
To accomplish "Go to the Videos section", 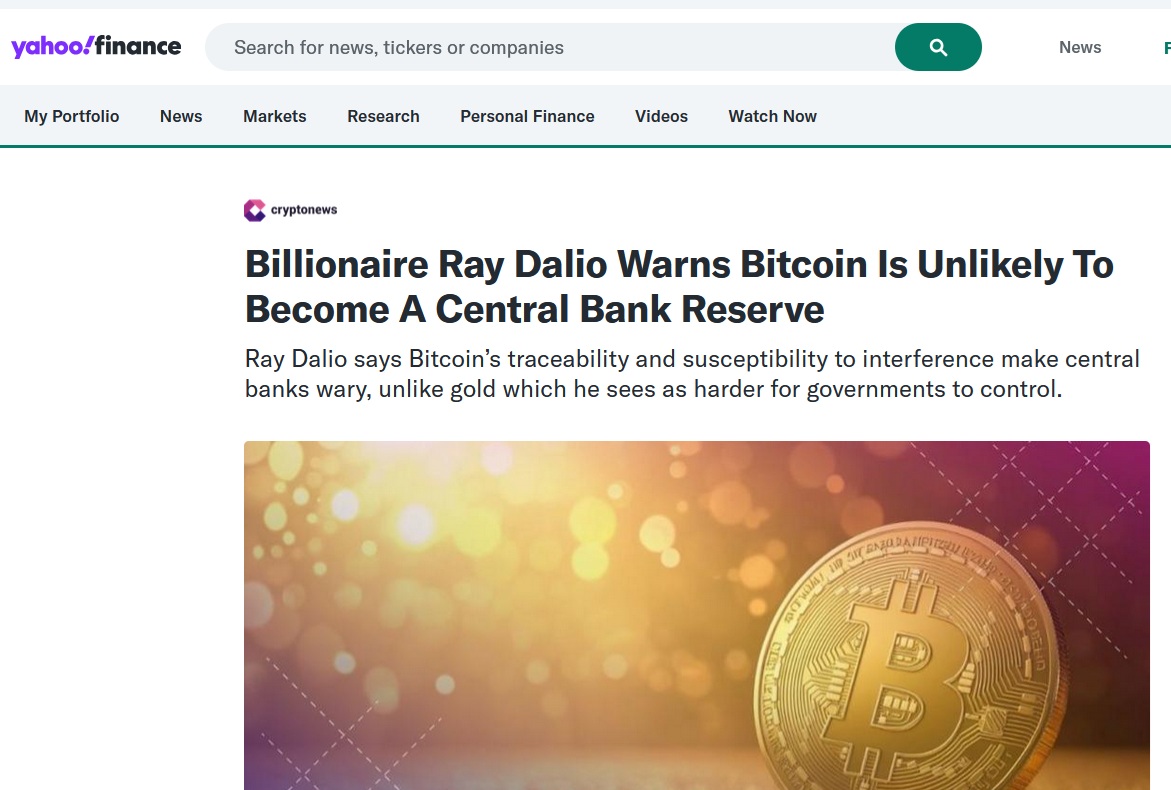I will coord(661,116).
